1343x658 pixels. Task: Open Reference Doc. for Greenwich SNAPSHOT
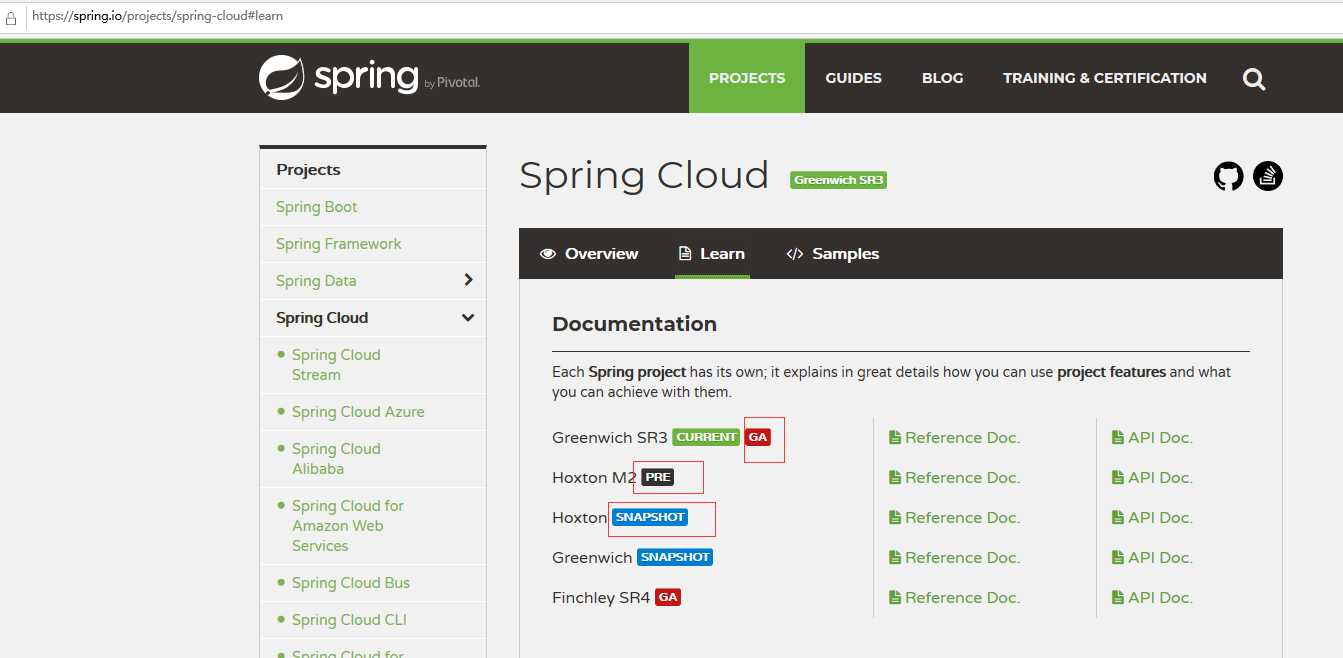pos(955,557)
